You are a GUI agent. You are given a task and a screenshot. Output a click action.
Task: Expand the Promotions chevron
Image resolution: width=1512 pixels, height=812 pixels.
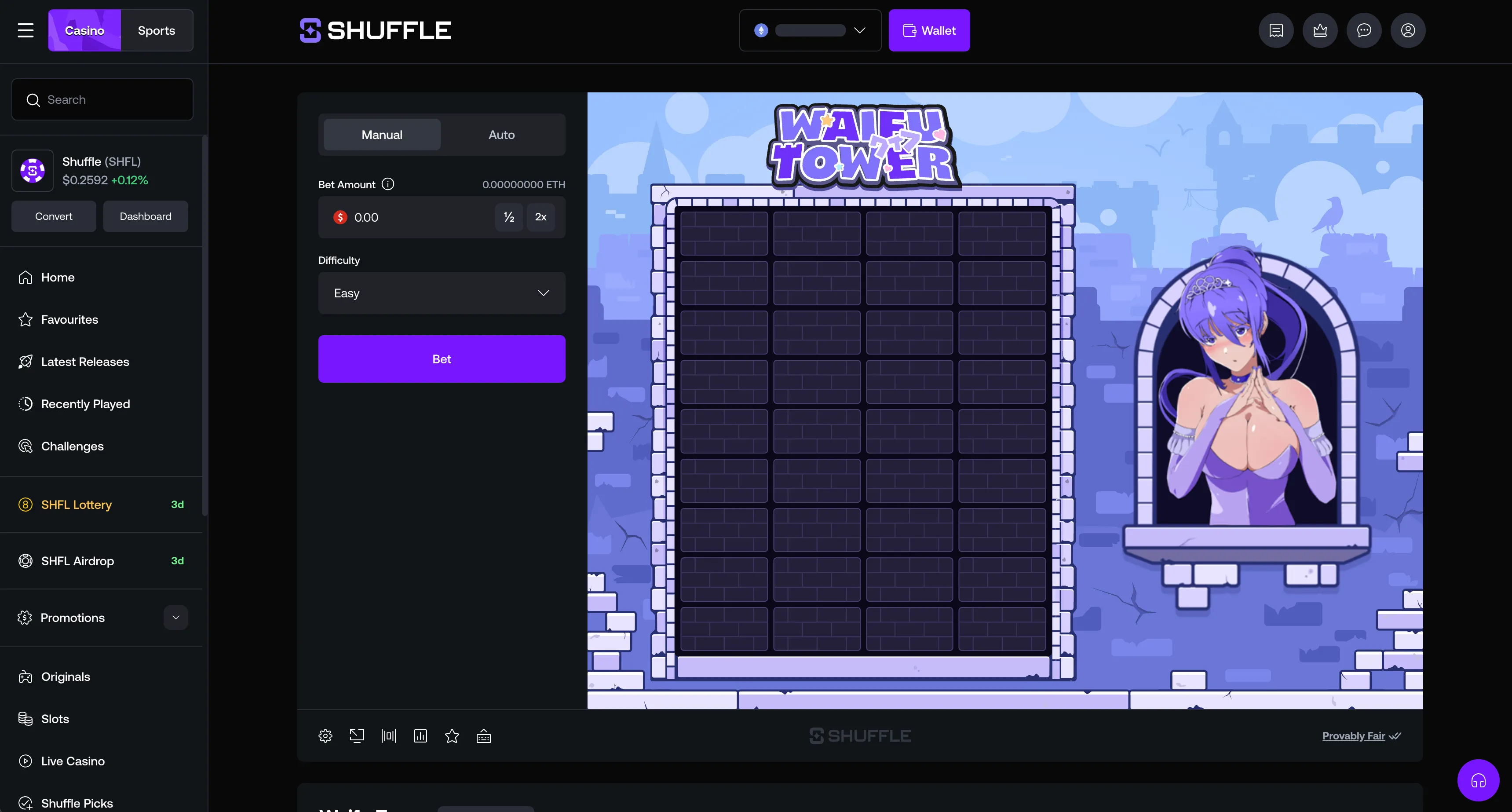click(x=175, y=618)
